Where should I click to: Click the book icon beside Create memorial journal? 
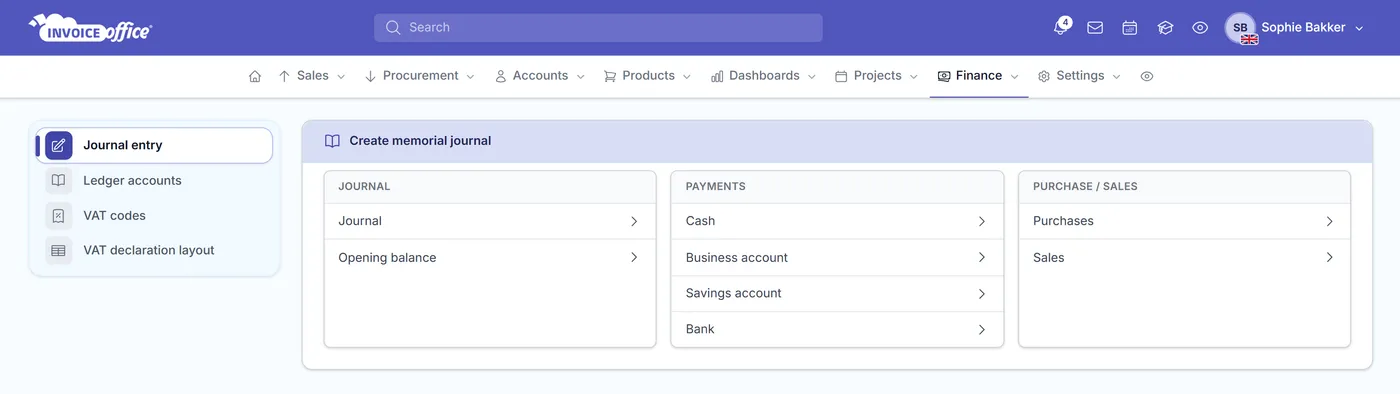pos(333,141)
